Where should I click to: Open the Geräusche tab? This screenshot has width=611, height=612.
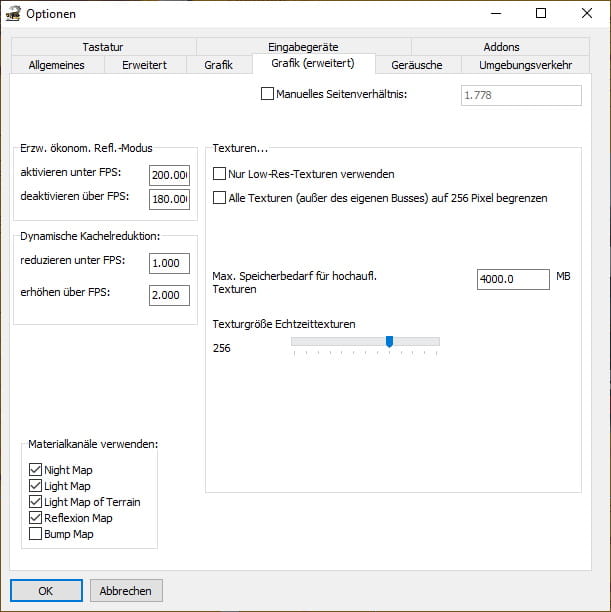(418, 65)
